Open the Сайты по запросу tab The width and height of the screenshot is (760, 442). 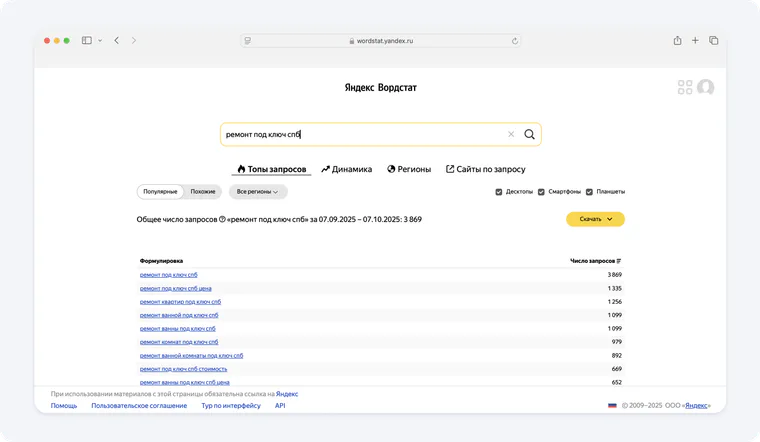(485, 169)
